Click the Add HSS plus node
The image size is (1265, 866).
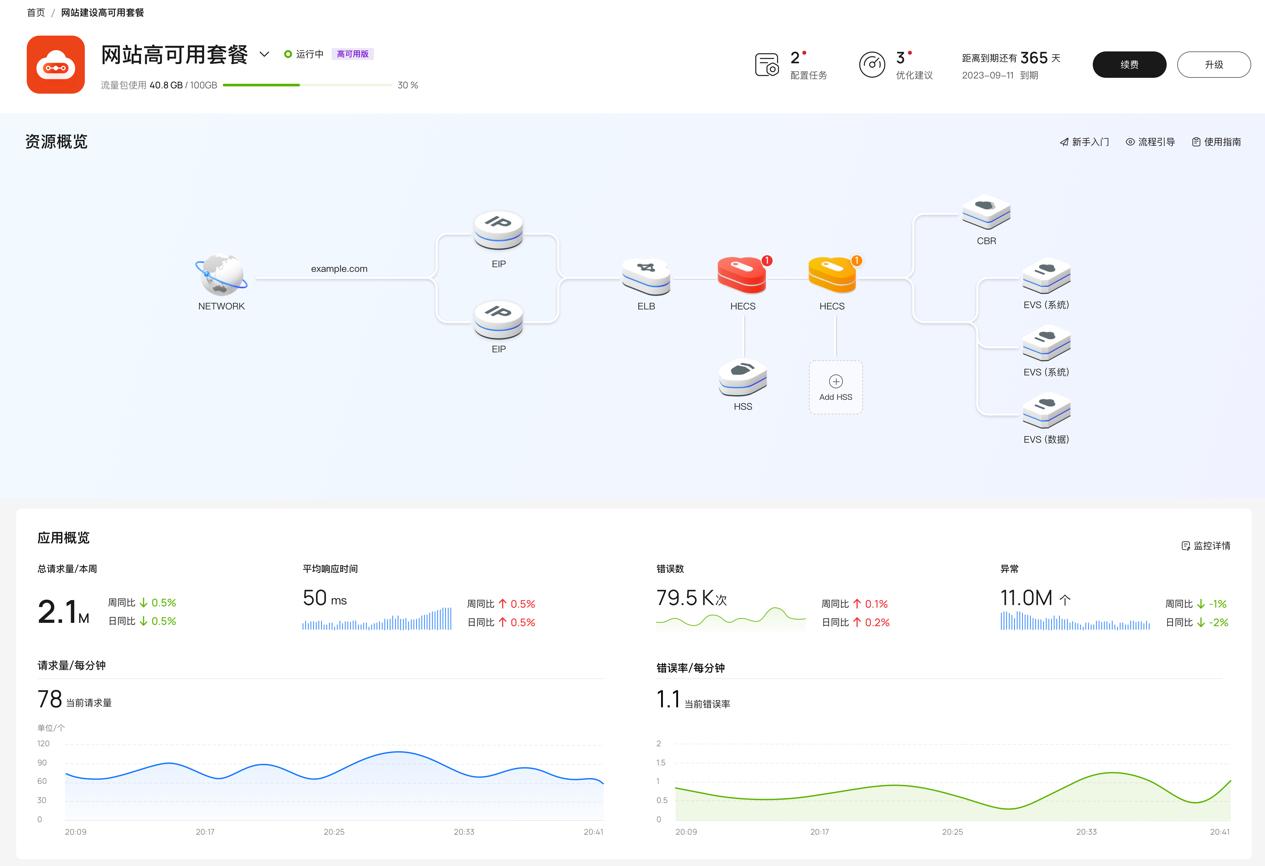(835, 385)
